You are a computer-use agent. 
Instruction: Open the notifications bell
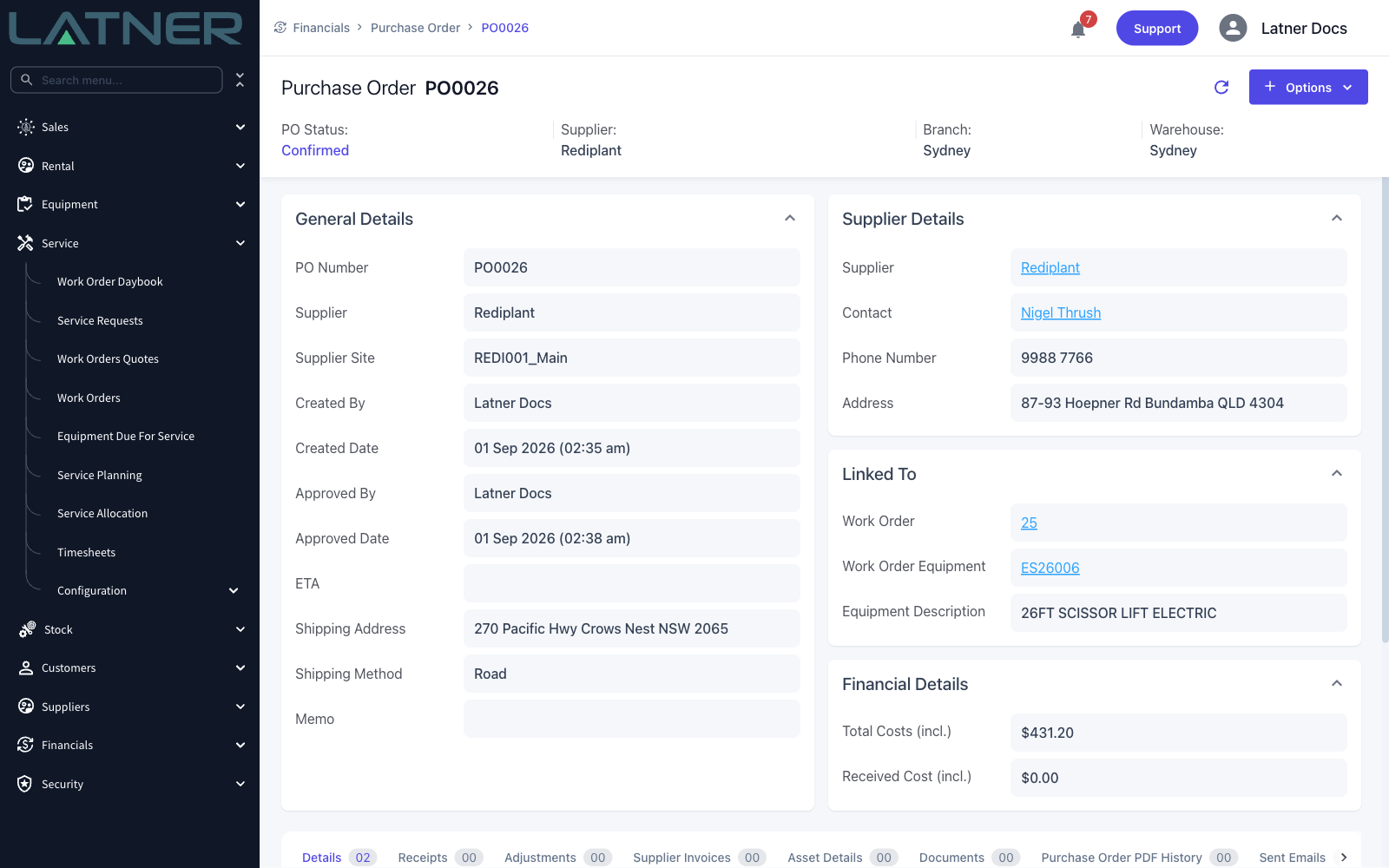[1078, 30]
